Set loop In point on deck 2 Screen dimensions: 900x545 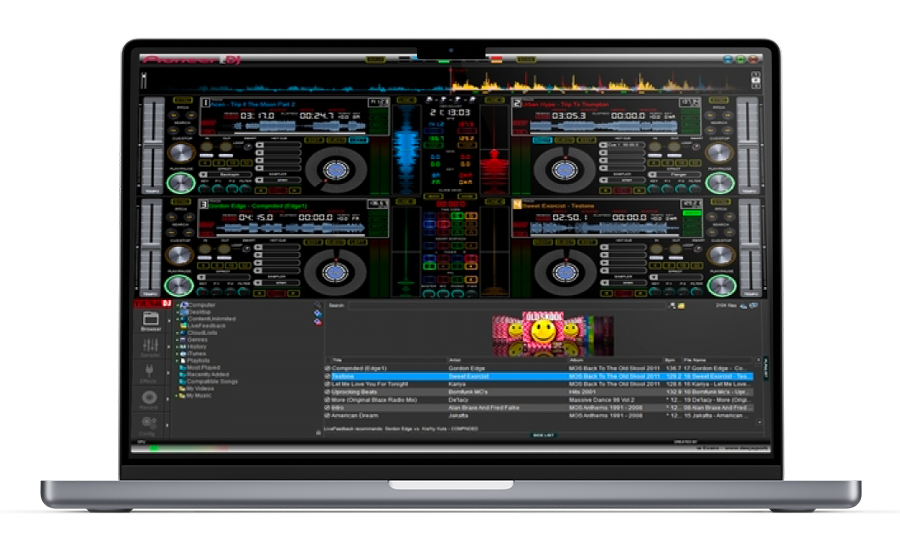(x=655, y=147)
